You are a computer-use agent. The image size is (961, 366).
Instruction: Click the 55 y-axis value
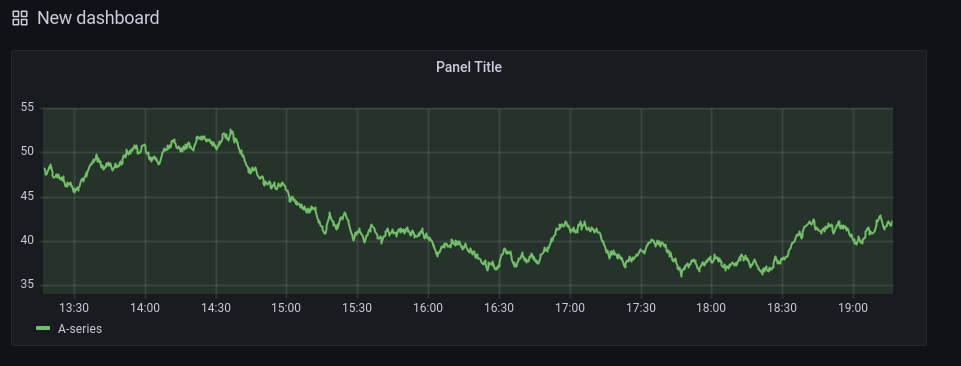point(27,108)
